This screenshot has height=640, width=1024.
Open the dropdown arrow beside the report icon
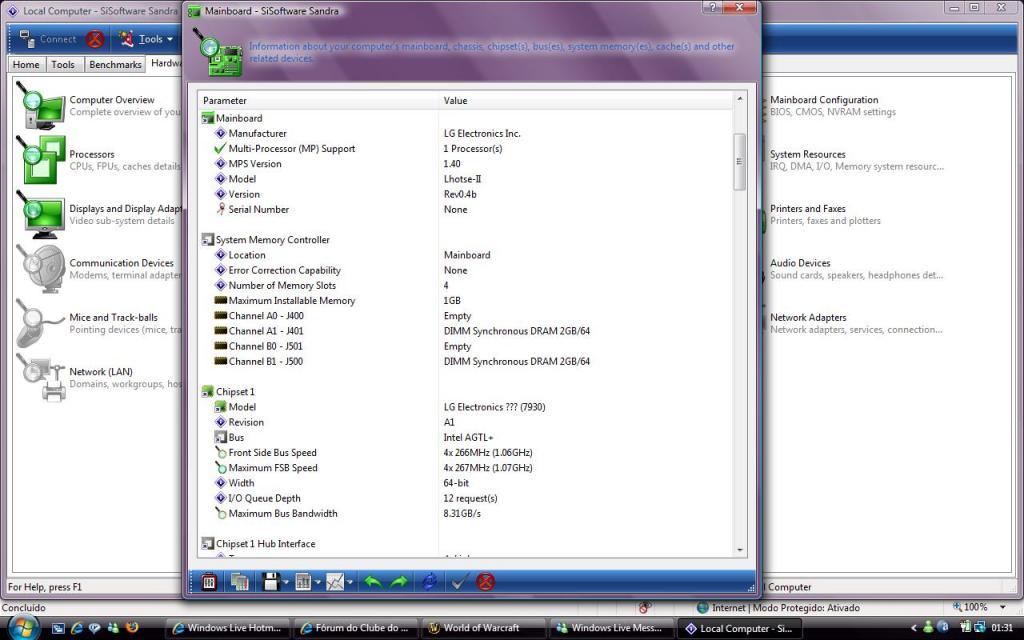318,582
